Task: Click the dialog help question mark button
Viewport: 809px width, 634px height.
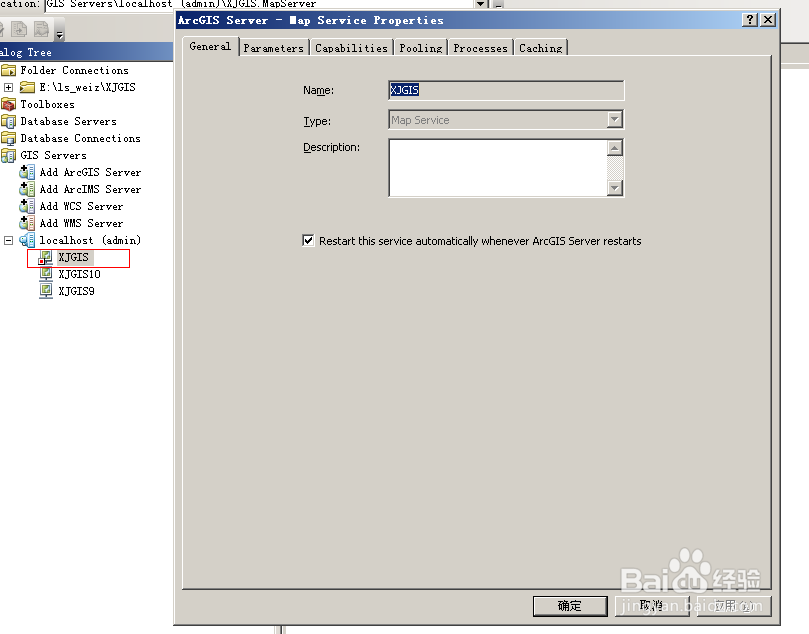Action: pyautogui.click(x=749, y=20)
